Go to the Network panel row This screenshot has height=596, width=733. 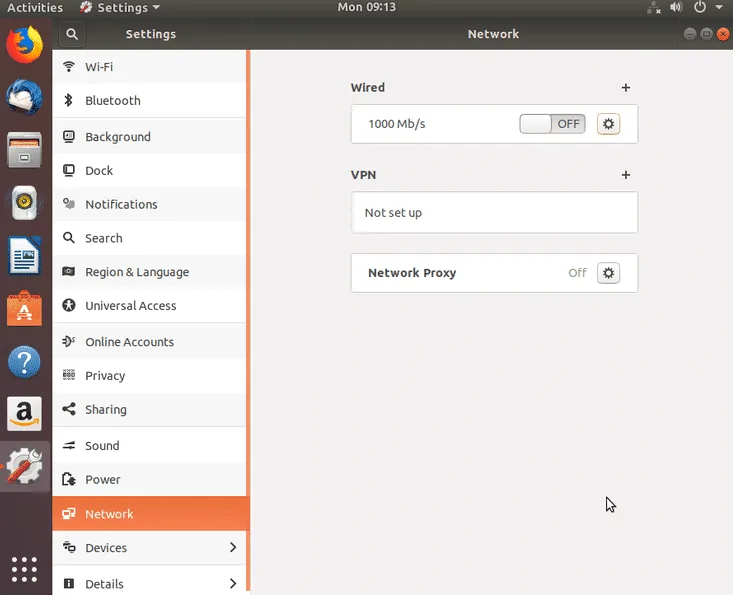click(x=149, y=514)
